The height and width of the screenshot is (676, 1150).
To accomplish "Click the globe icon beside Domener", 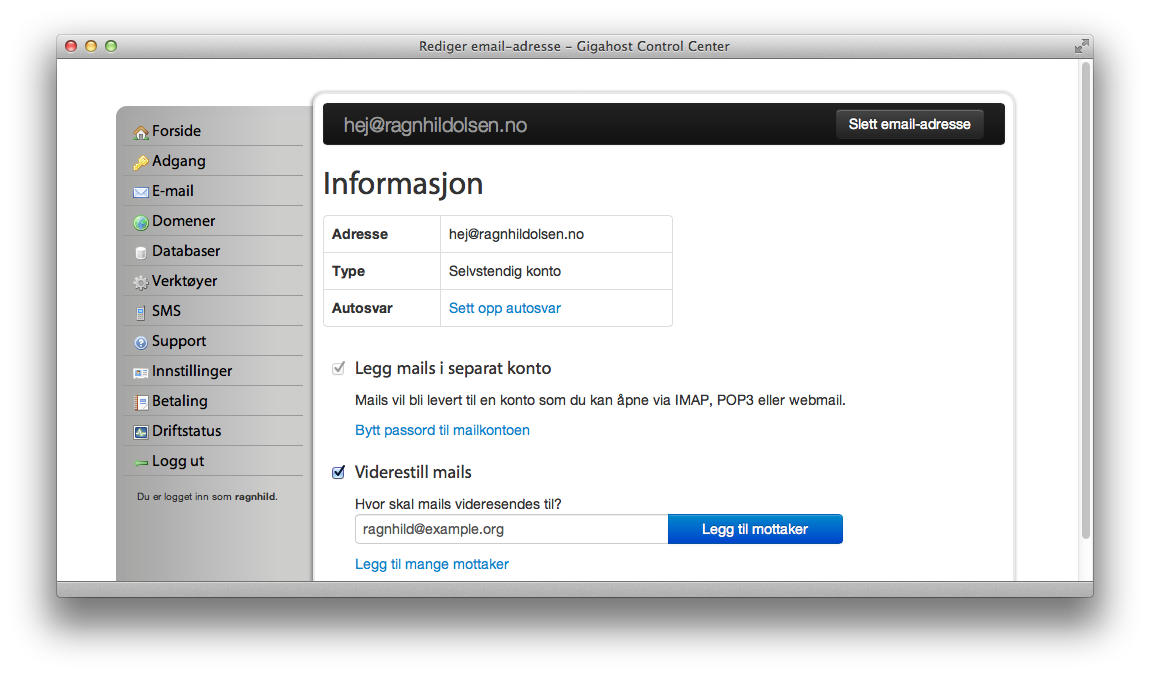I will coord(141,222).
